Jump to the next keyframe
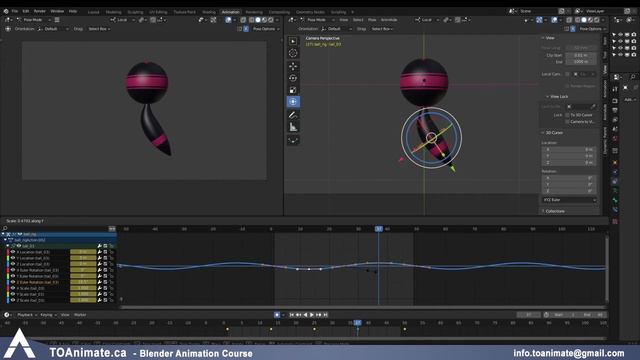Viewport: 640px width, 360px height. click(x=318, y=315)
